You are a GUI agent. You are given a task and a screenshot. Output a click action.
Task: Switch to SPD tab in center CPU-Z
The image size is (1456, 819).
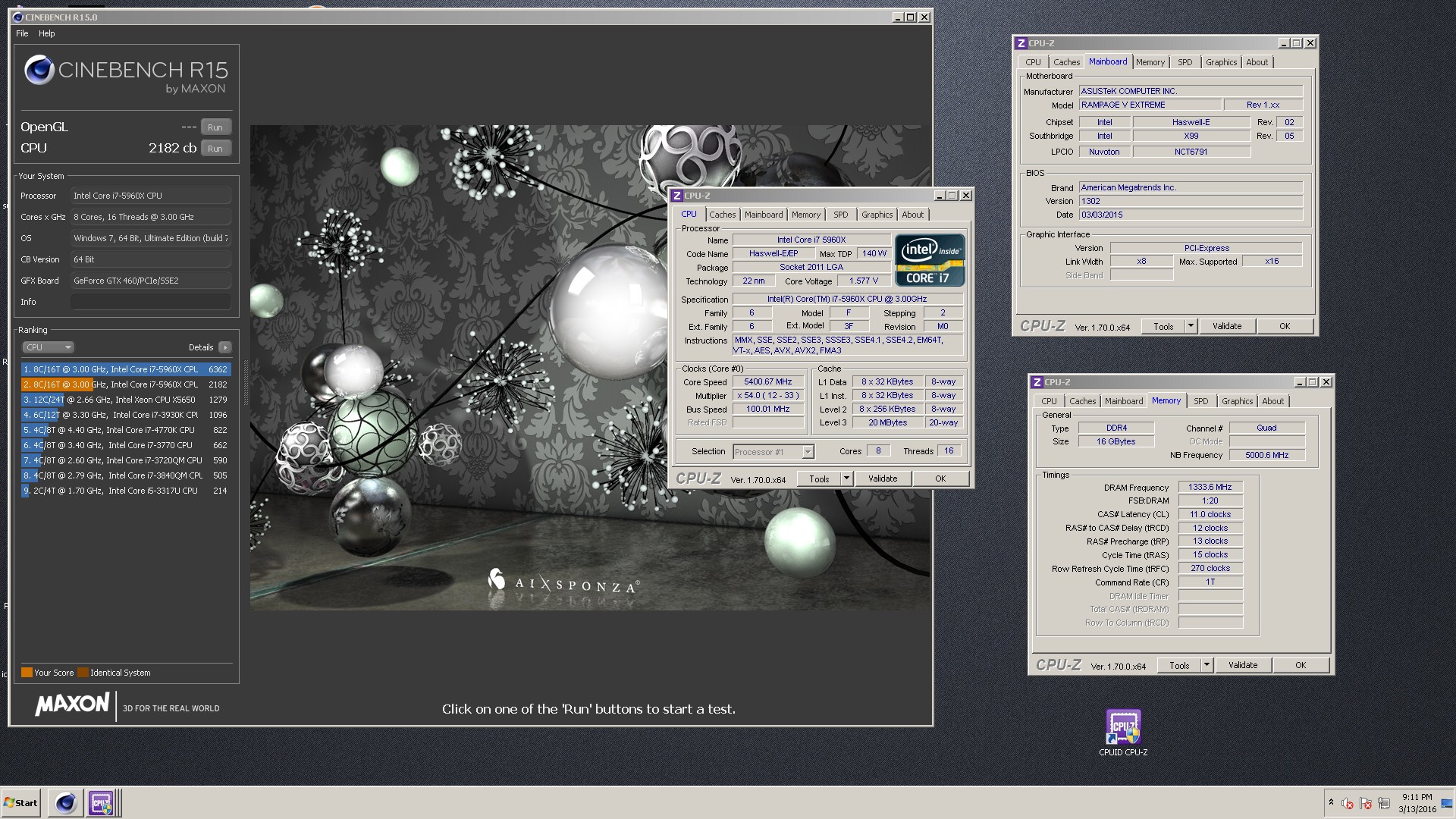pos(840,215)
